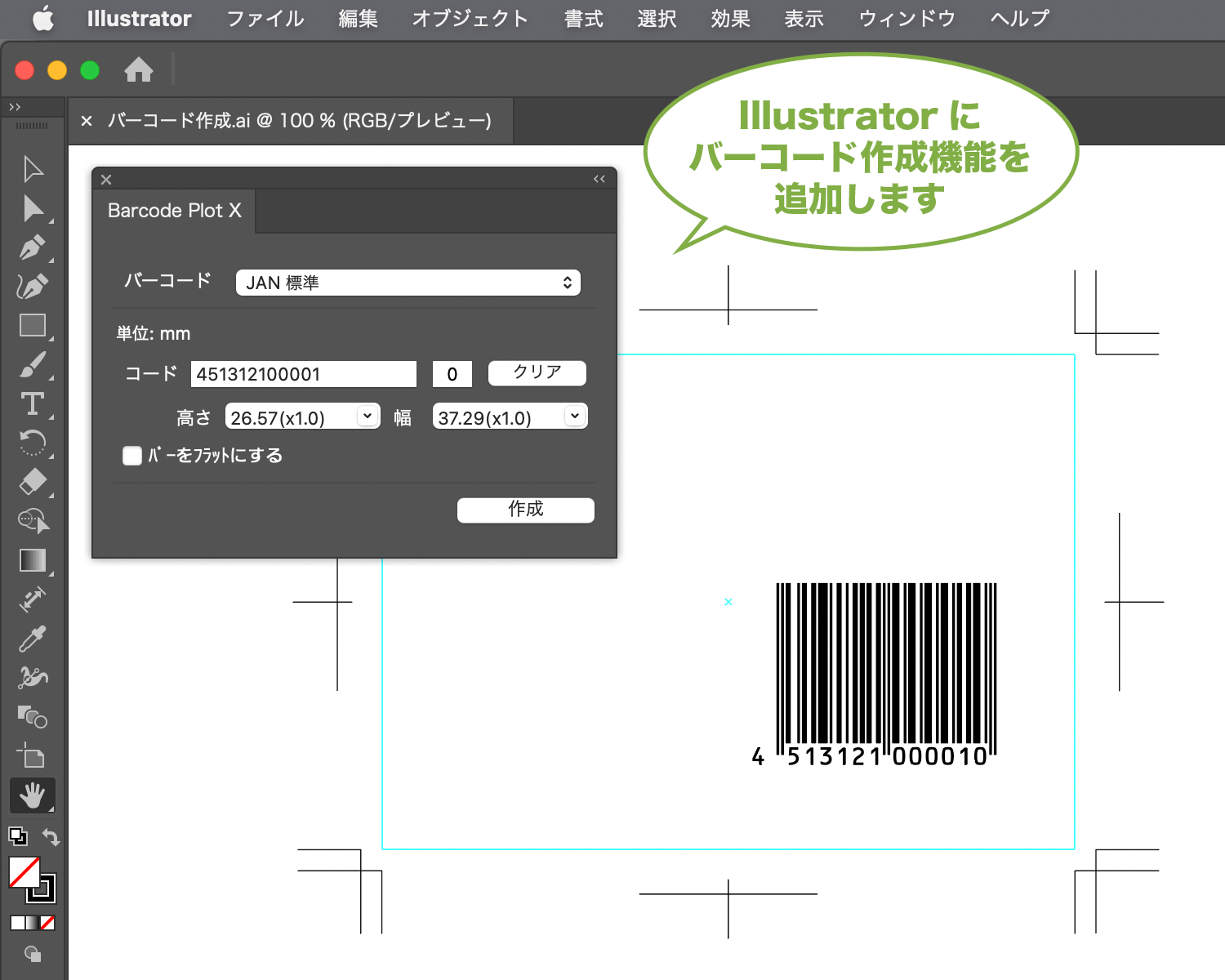Open the ファイル menu
This screenshot has height=980, width=1225.
click(265, 18)
